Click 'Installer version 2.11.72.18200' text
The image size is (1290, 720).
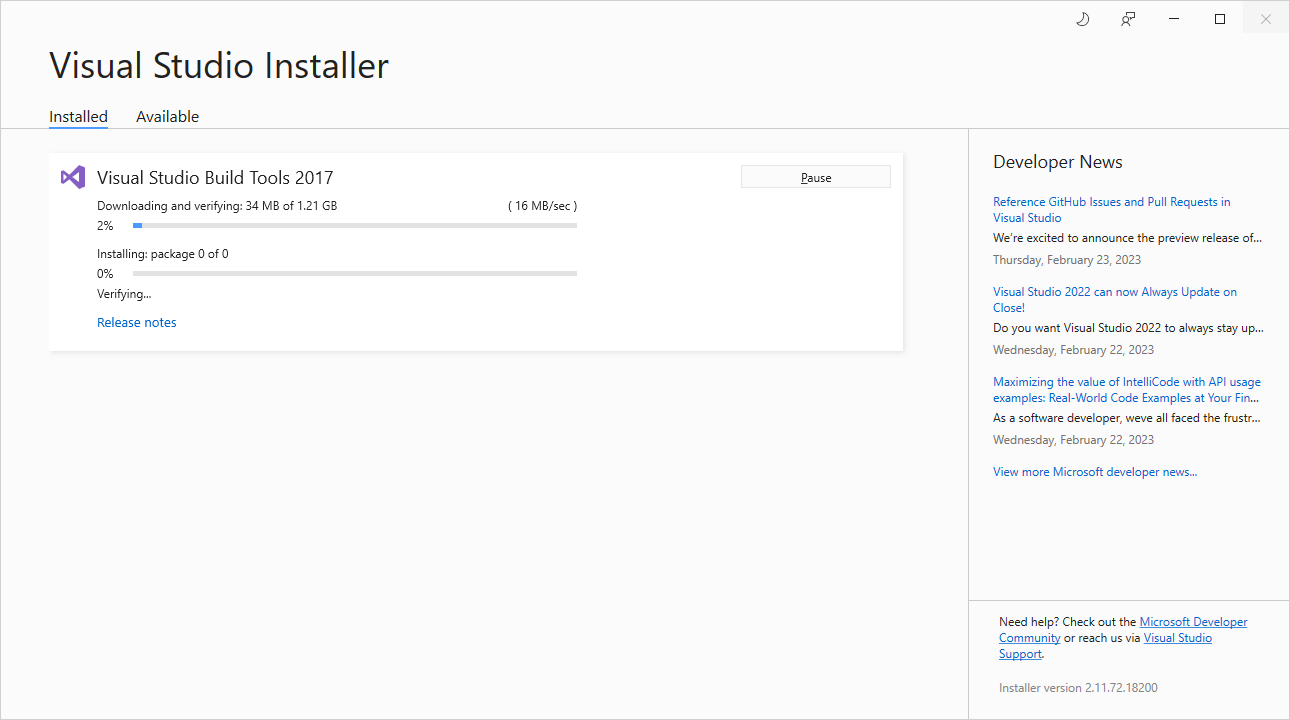pos(1078,688)
